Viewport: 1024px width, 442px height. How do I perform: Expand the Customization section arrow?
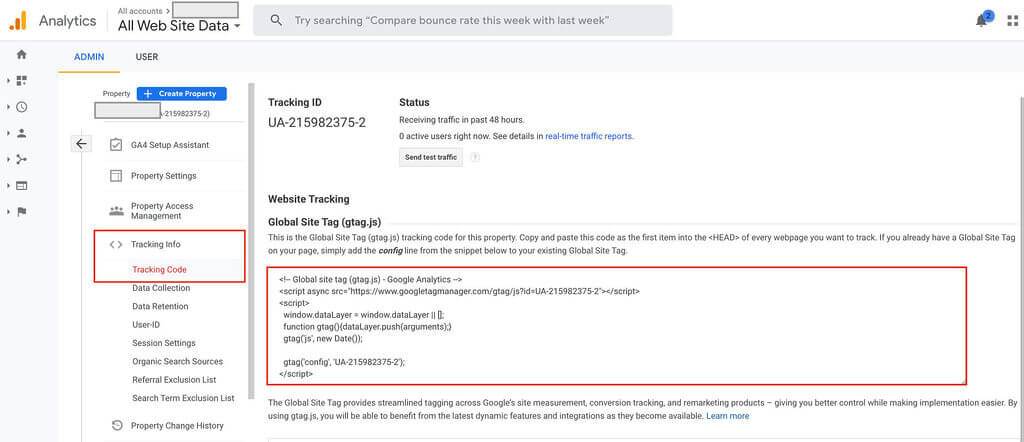click(8, 80)
